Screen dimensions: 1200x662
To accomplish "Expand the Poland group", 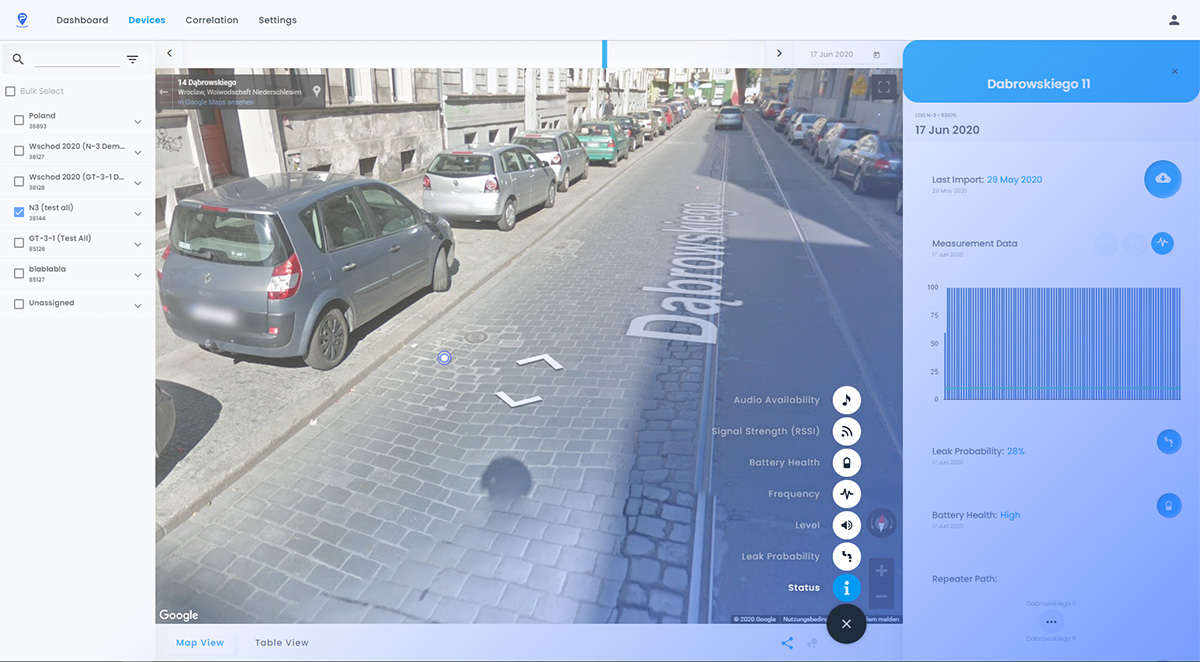I will click(x=138, y=122).
